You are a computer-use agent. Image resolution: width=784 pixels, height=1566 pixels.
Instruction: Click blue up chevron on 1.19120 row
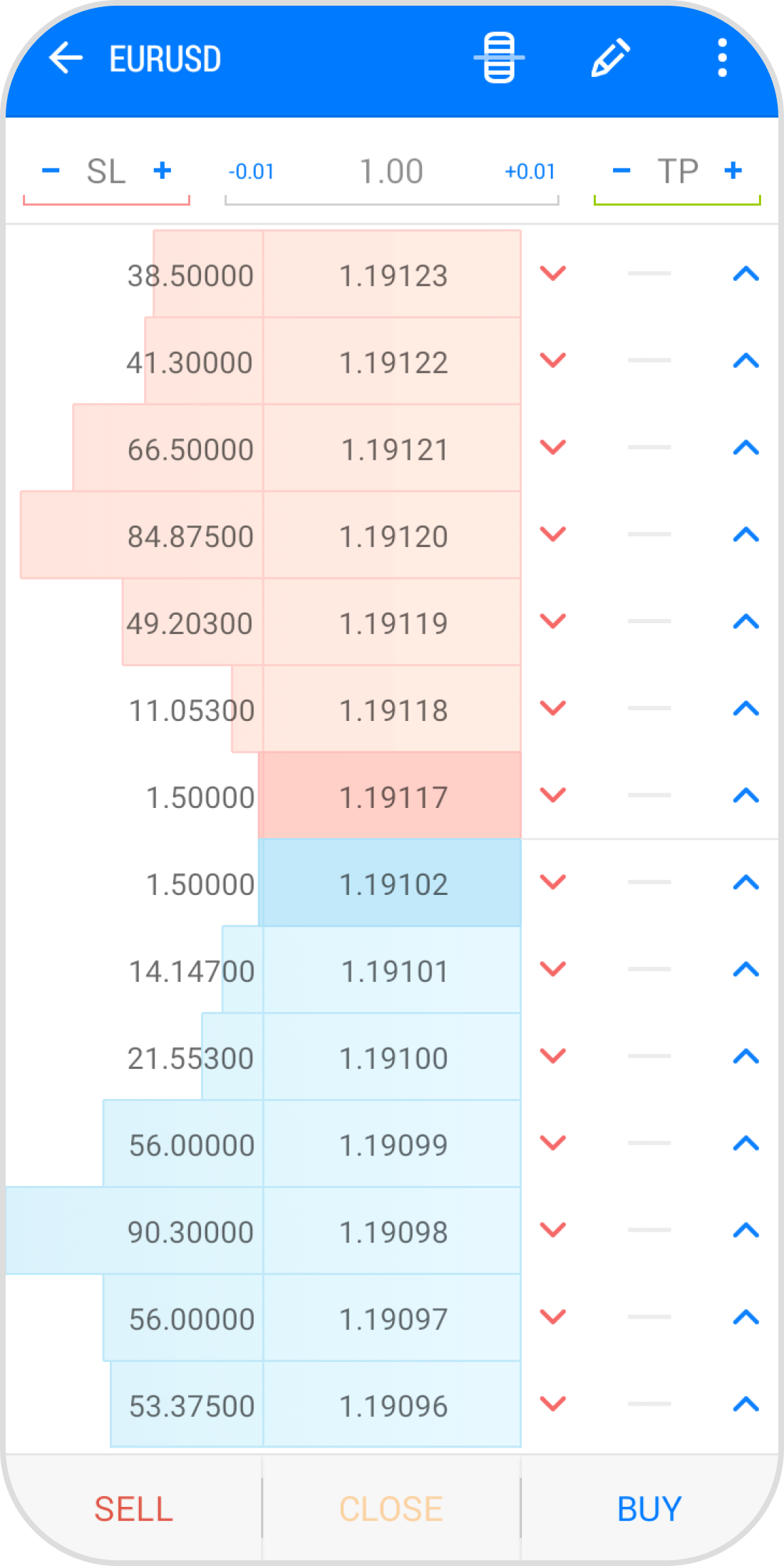[746, 534]
